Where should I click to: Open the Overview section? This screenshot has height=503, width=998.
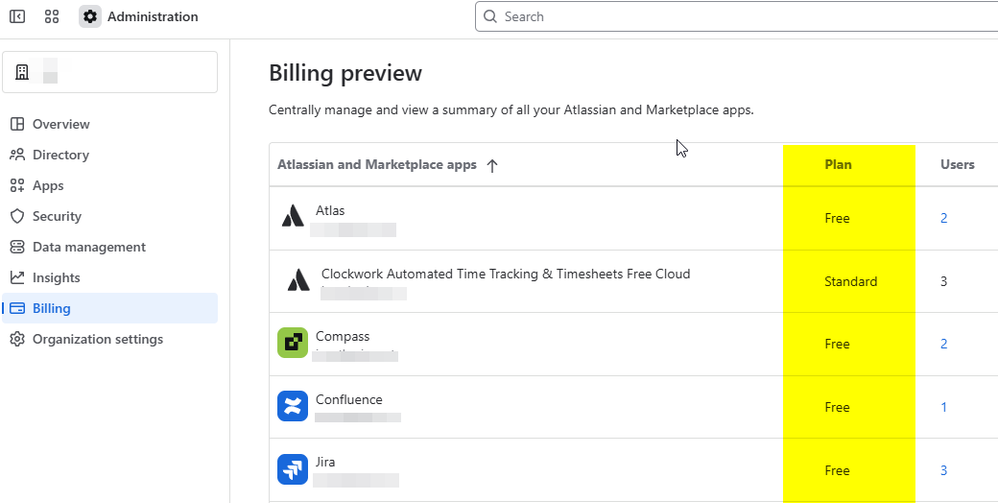(109, 124)
